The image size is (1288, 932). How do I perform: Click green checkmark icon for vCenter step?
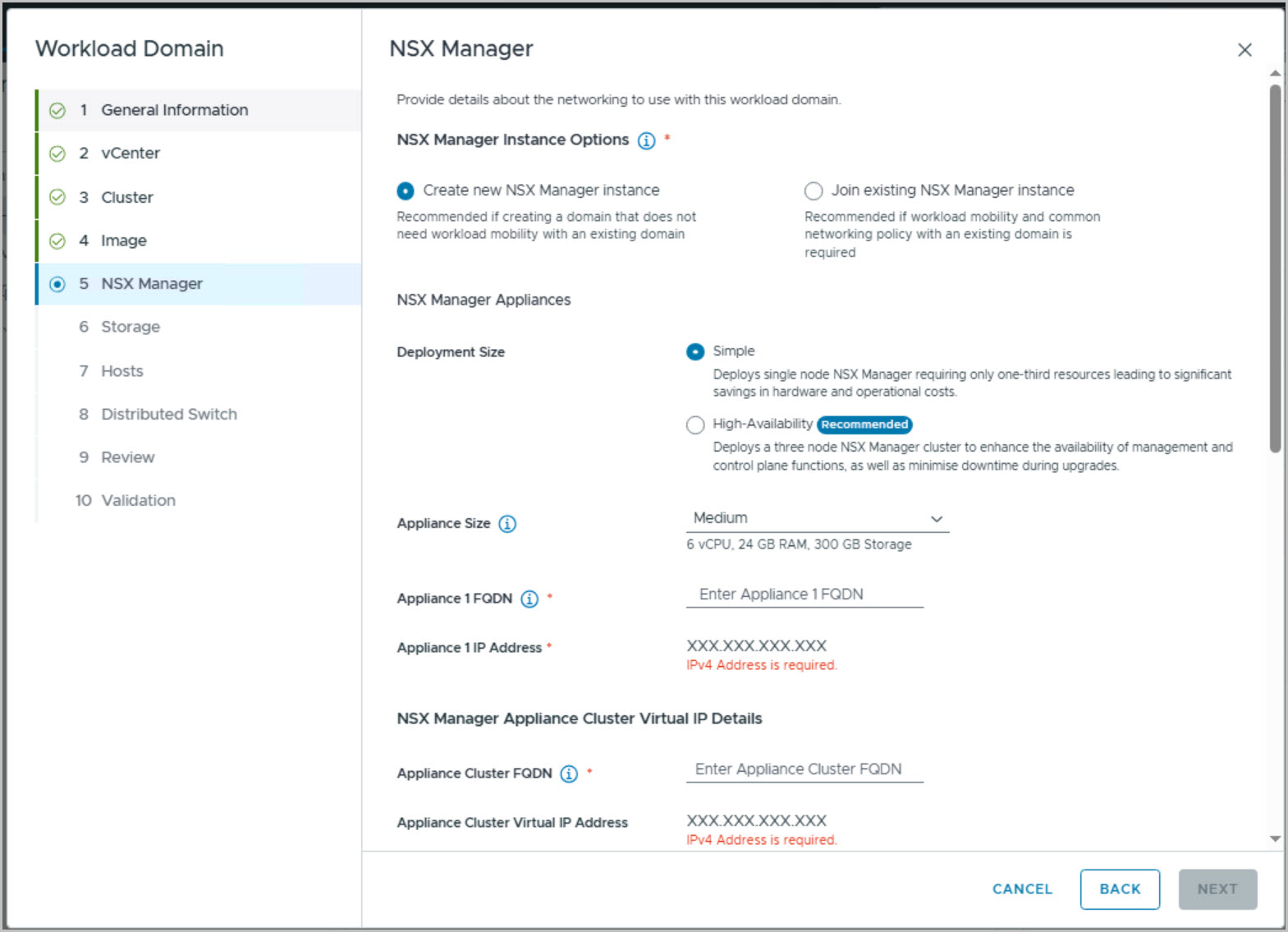click(x=57, y=154)
